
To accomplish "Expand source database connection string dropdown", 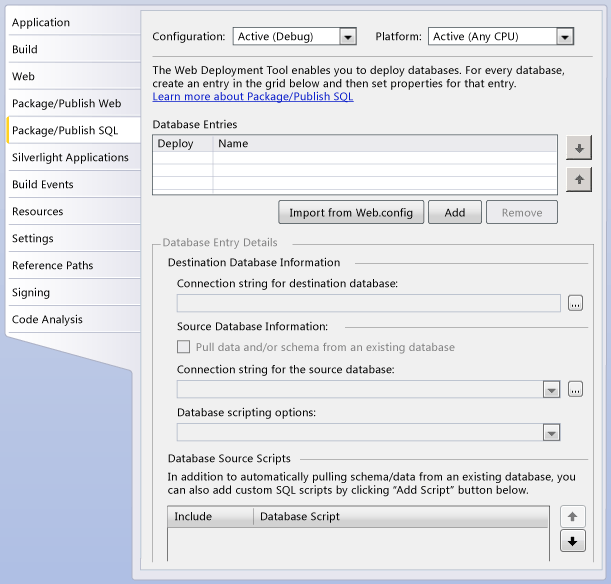I will coord(551,390).
